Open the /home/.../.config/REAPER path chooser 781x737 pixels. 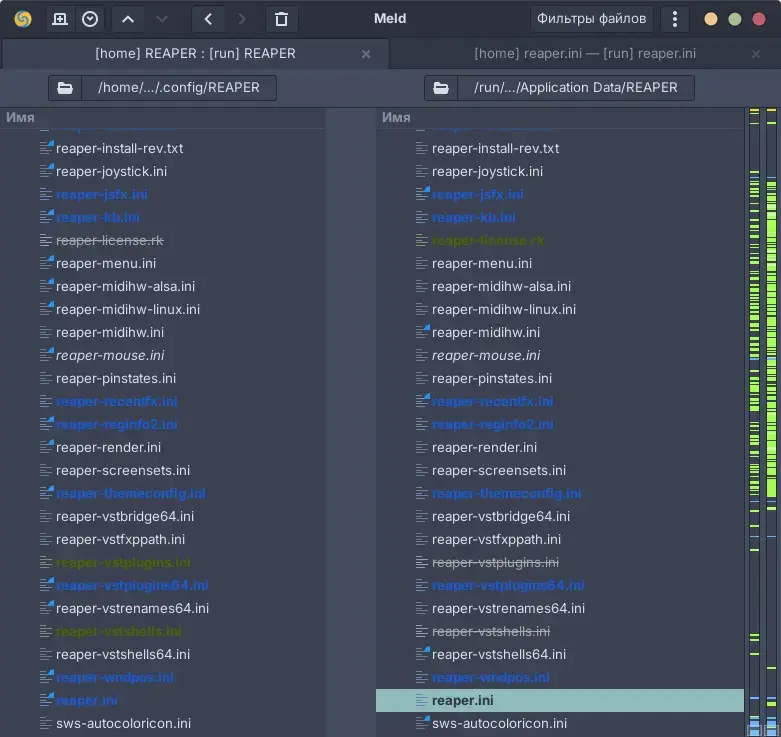[x=178, y=87]
